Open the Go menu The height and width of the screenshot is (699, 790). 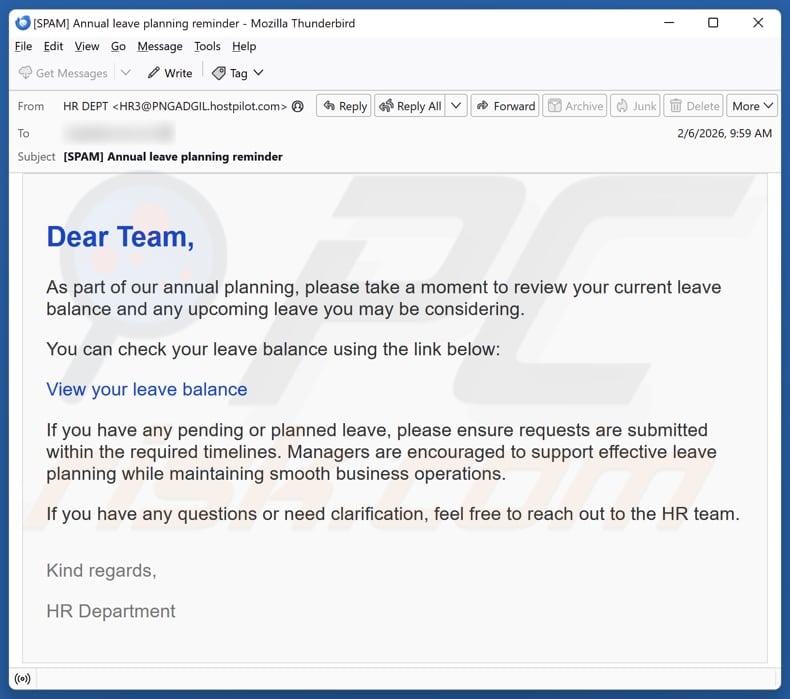click(x=118, y=46)
